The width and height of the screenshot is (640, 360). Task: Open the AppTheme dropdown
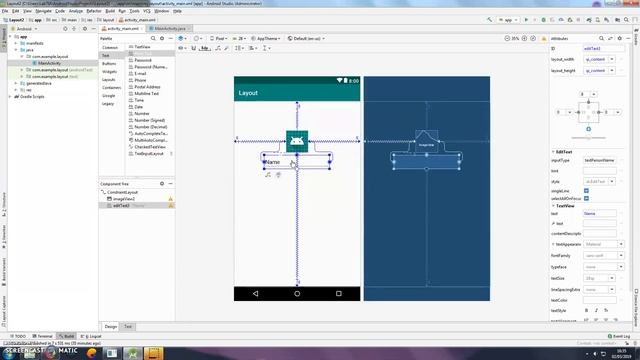point(266,38)
